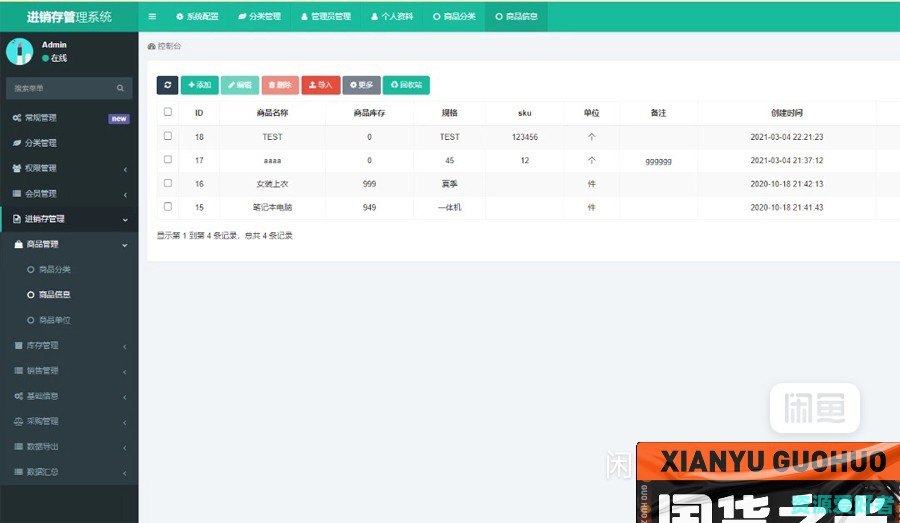This screenshot has height=523, width=900.
Task: Click the hamburger menu toggle icon
Action: [x=152, y=17]
